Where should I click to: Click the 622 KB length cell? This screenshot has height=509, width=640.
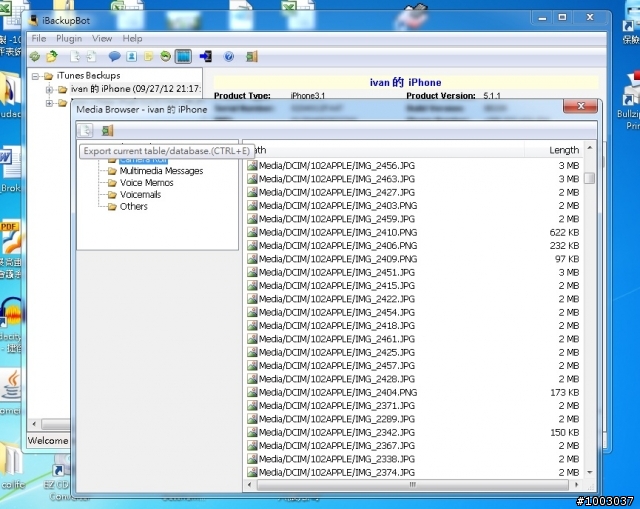tap(564, 232)
